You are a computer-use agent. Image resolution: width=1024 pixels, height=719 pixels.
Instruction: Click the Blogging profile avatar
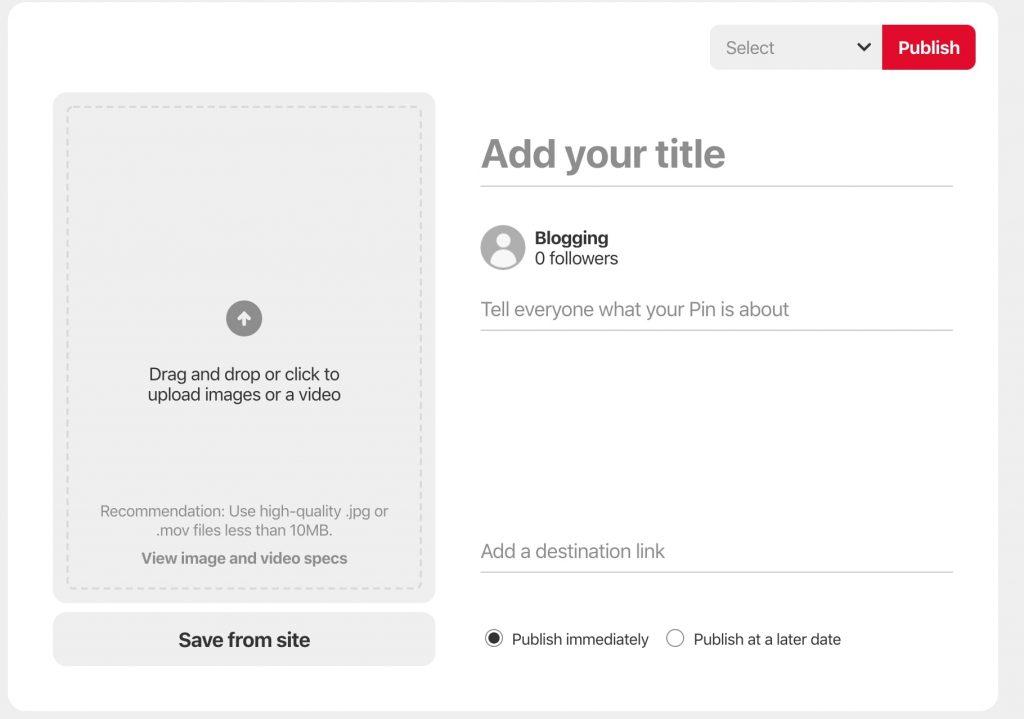[x=503, y=248]
